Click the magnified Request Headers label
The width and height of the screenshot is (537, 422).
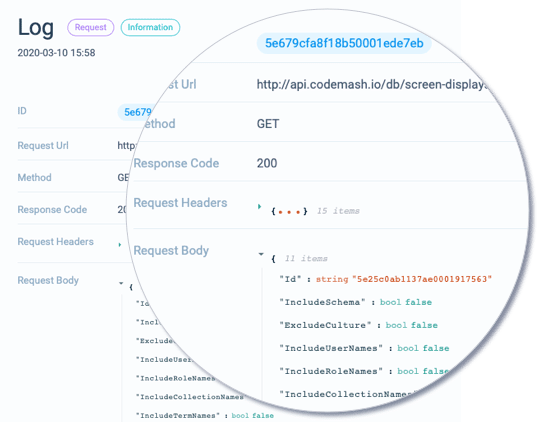tap(180, 203)
